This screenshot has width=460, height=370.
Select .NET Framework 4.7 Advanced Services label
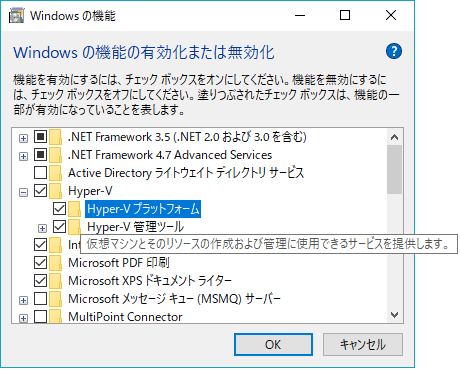click(x=170, y=155)
